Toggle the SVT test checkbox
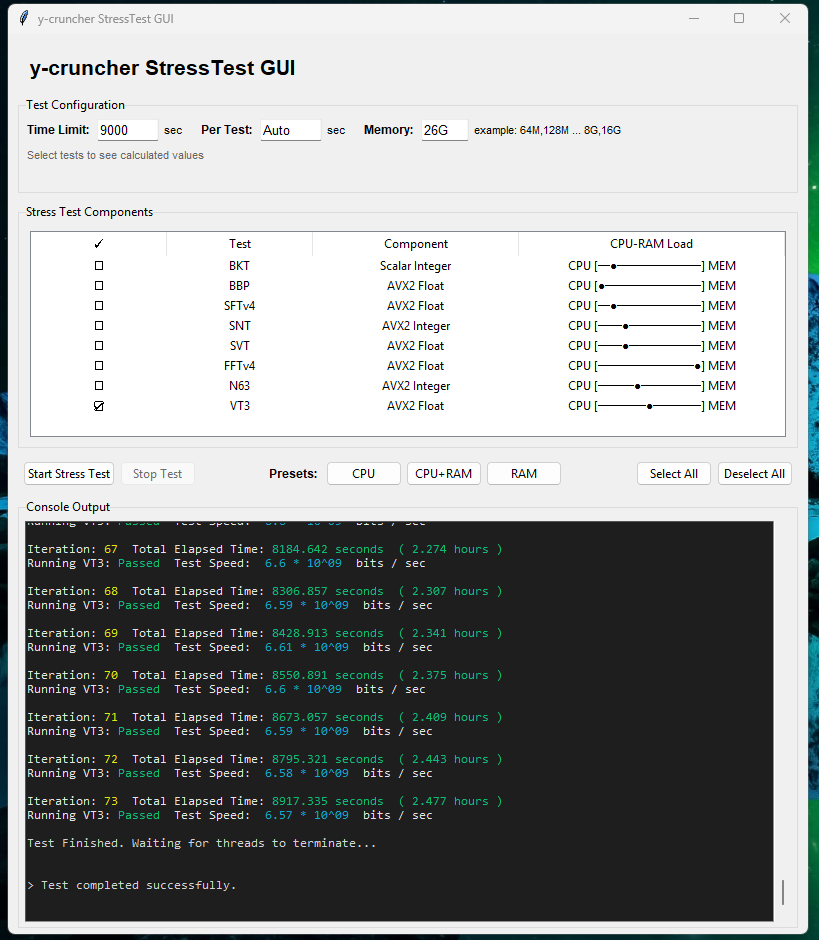The image size is (819, 940). [99, 346]
